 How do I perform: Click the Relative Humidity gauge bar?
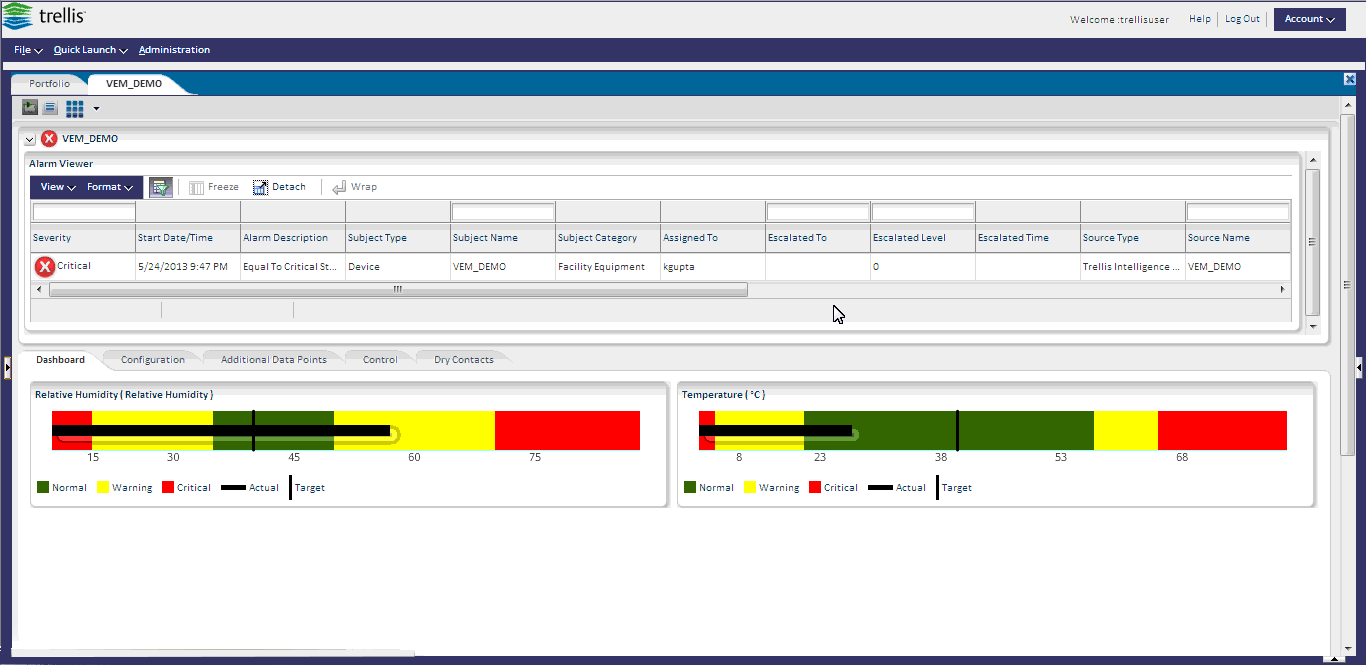[345, 431]
